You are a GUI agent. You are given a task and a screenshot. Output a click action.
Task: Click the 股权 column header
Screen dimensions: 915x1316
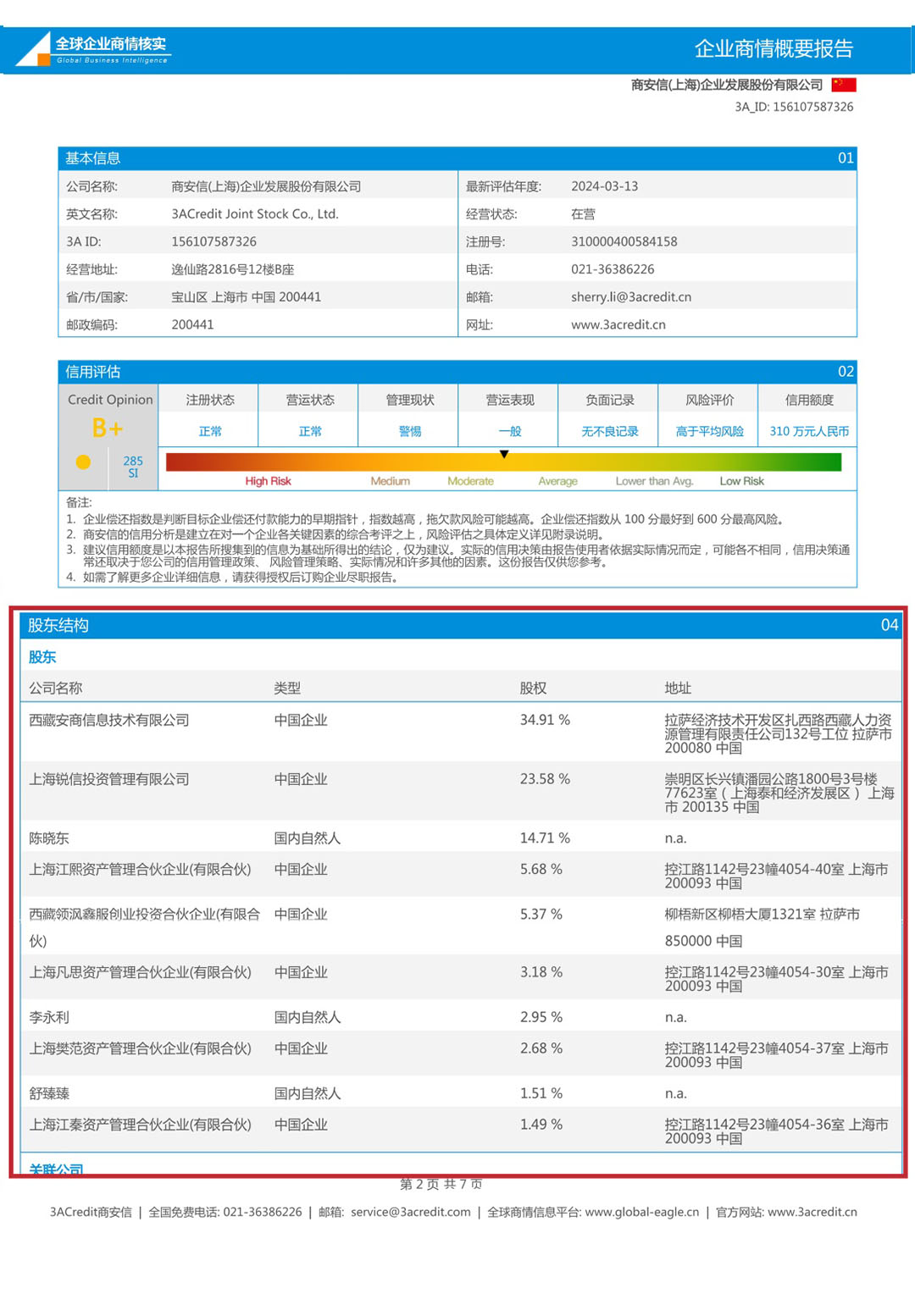pyautogui.click(x=533, y=688)
